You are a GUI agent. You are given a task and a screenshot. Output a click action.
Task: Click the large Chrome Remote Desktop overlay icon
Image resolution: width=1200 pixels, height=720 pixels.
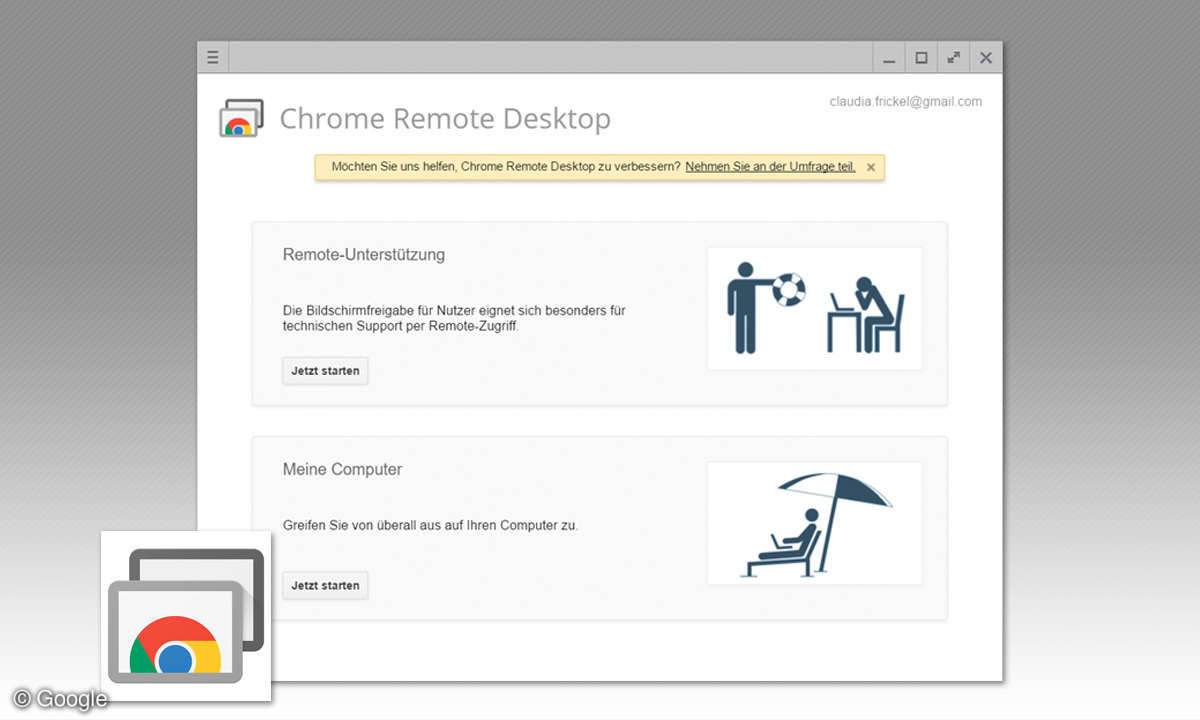(x=186, y=615)
